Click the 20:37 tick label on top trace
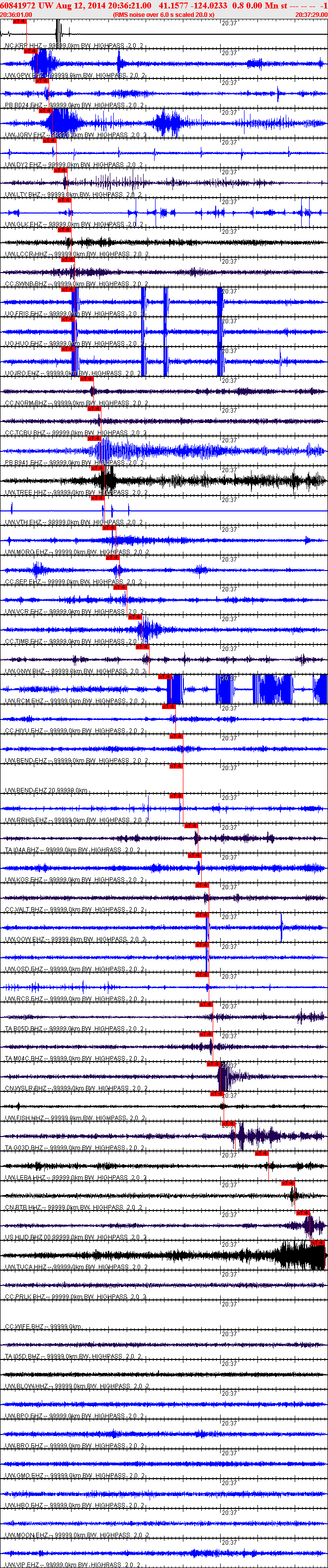 coord(229,23)
